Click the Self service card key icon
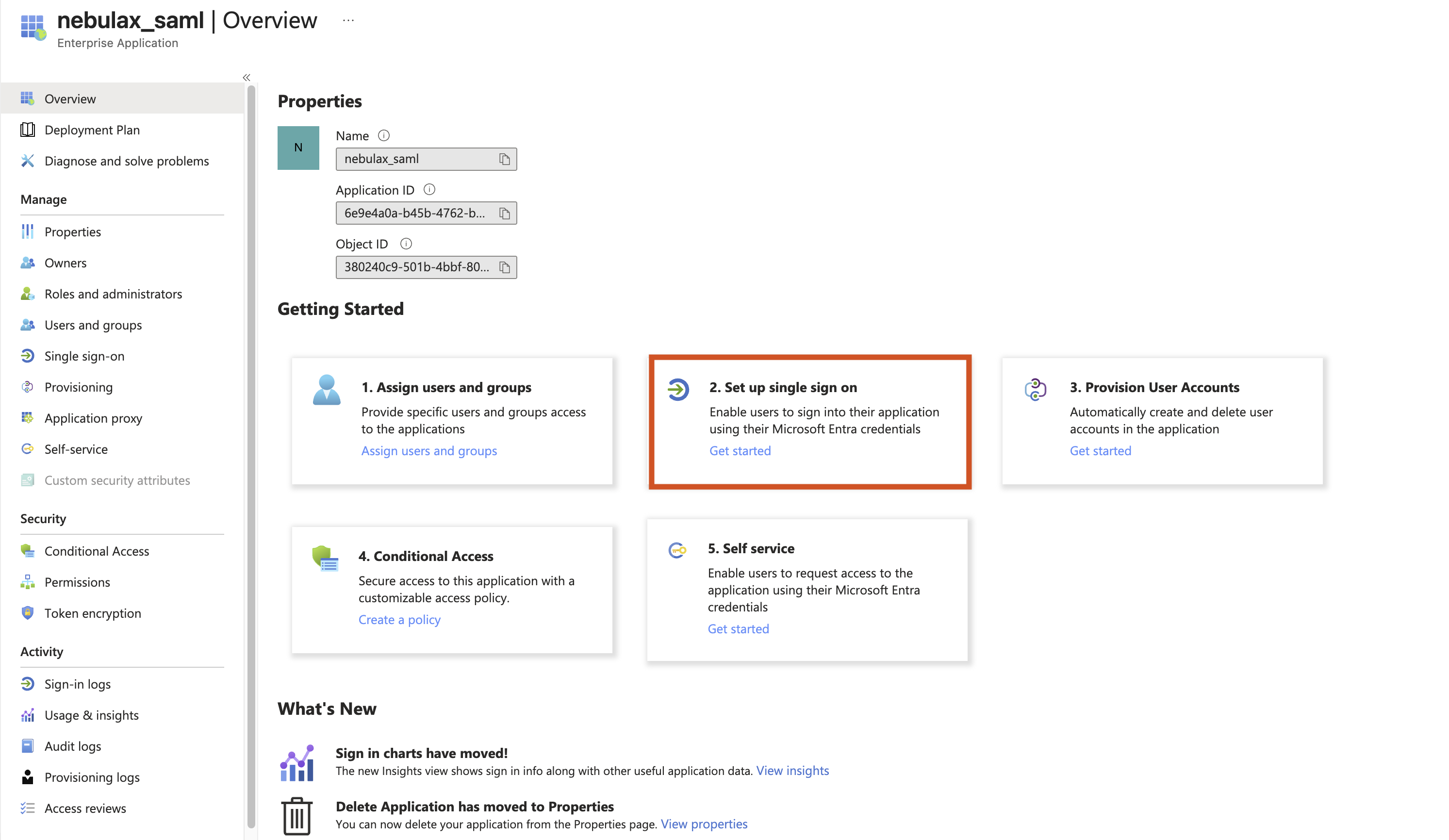 [x=677, y=550]
